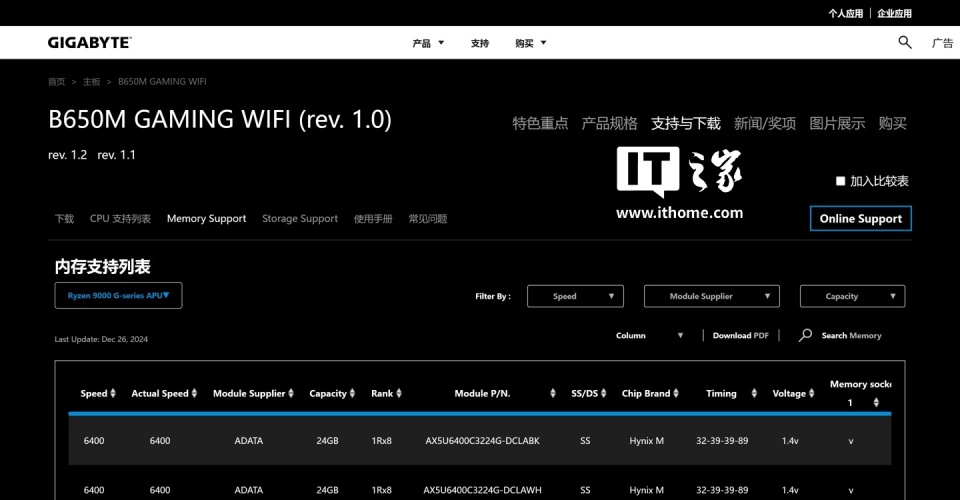Click the Download PDF link
Screen dimensions: 960x500
pos(740,335)
